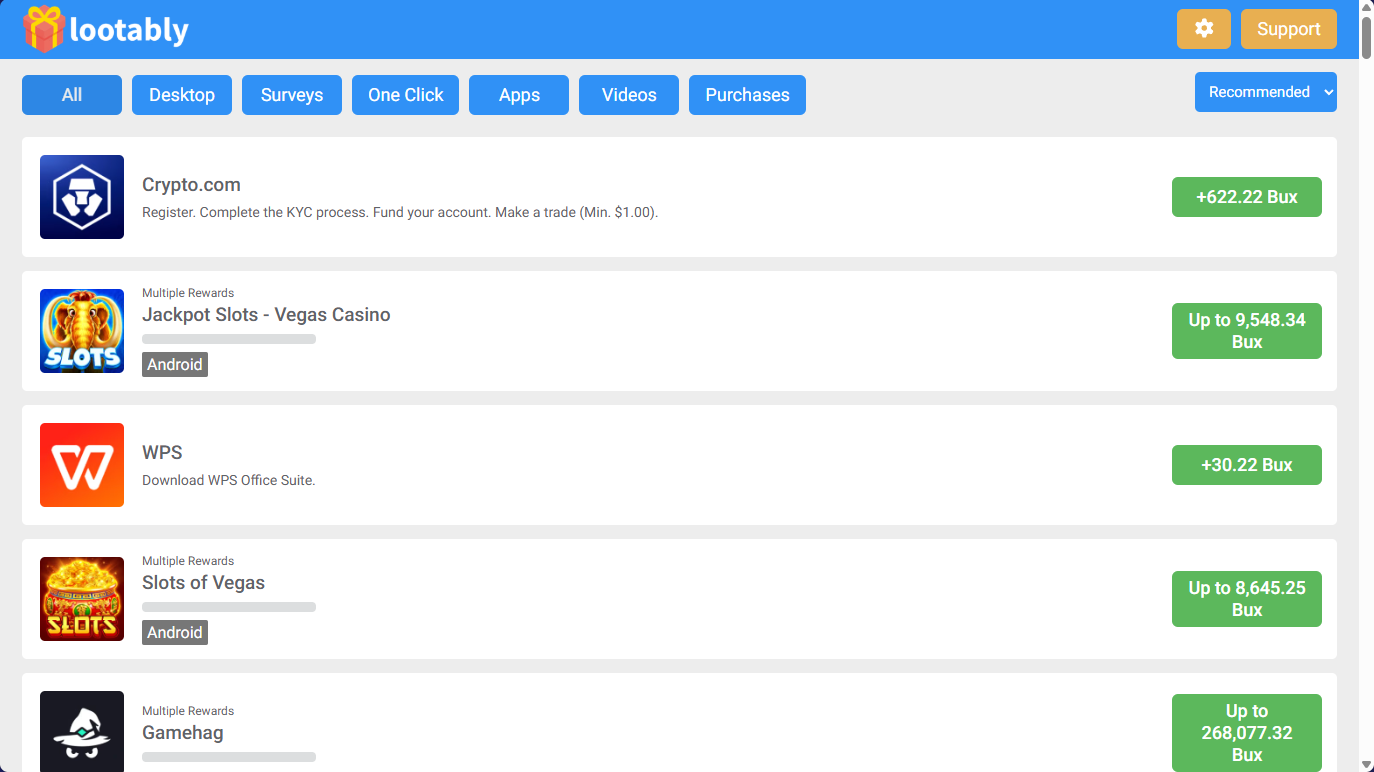Switch to the Desktop tab

pyautogui.click(x=182, y=95)
